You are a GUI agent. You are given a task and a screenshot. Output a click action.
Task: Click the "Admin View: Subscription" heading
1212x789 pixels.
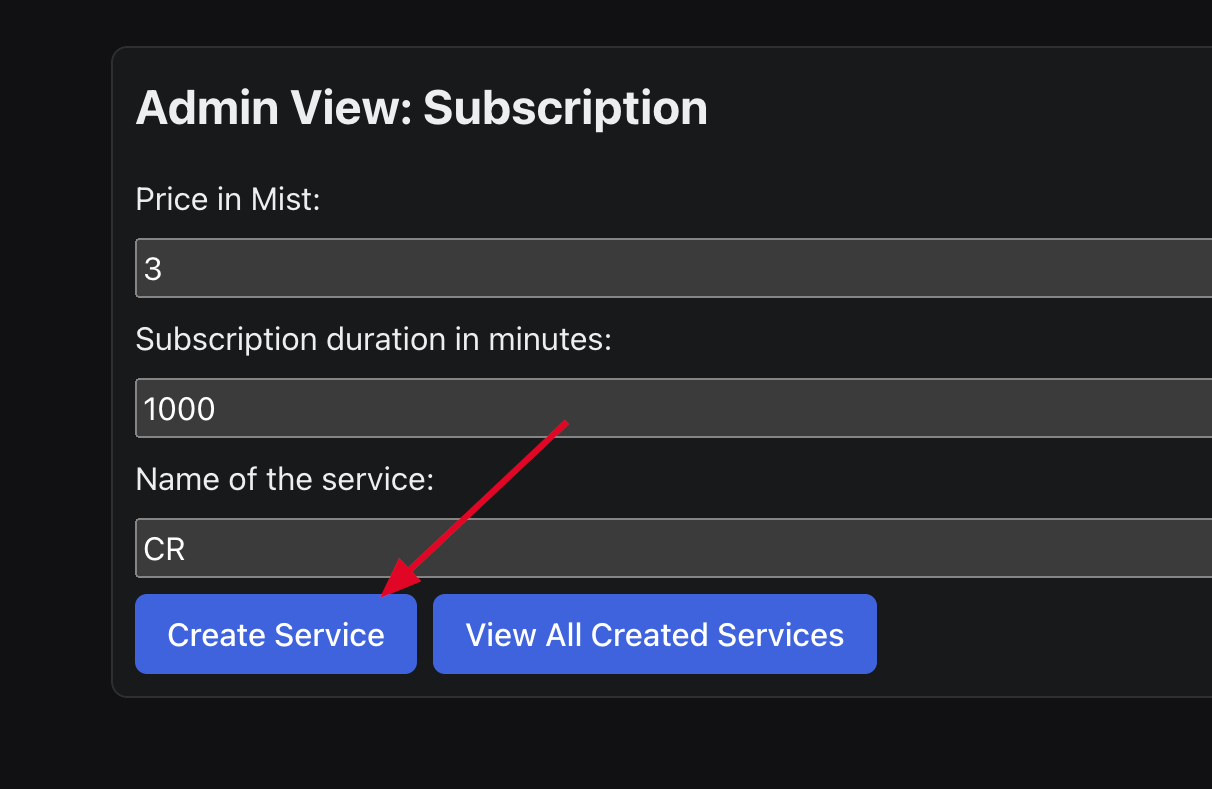pos(421,107)
